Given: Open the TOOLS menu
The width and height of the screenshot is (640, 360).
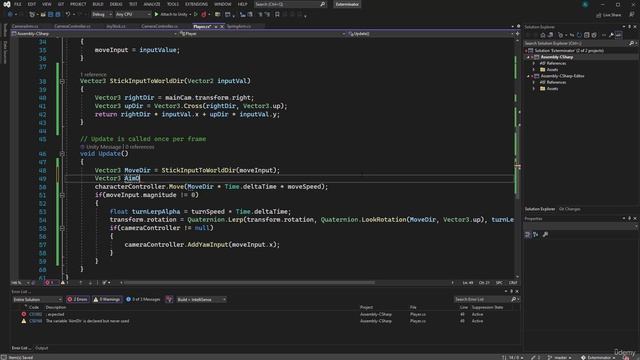Looking at the screenshot, I should pos(173,4).
